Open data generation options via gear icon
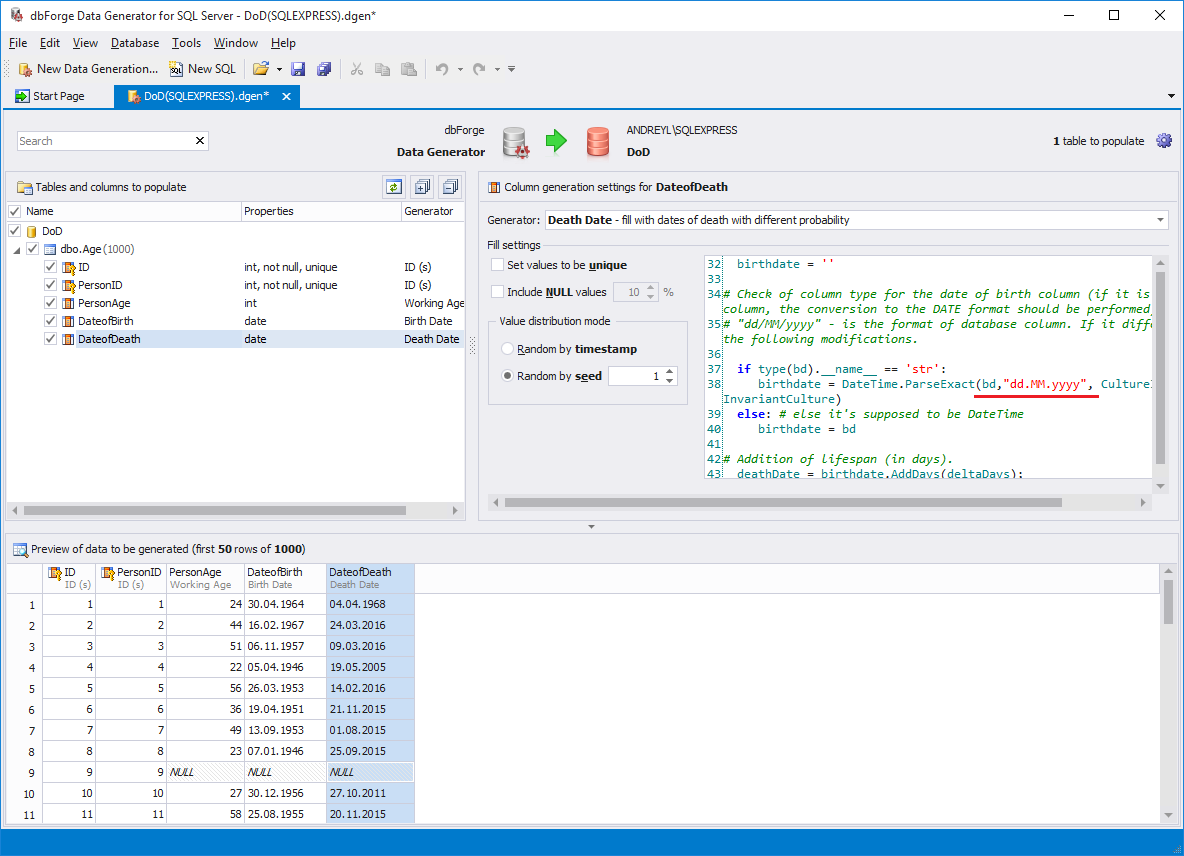Viewport: 1184px width, 856px height. coord(1164,140)
